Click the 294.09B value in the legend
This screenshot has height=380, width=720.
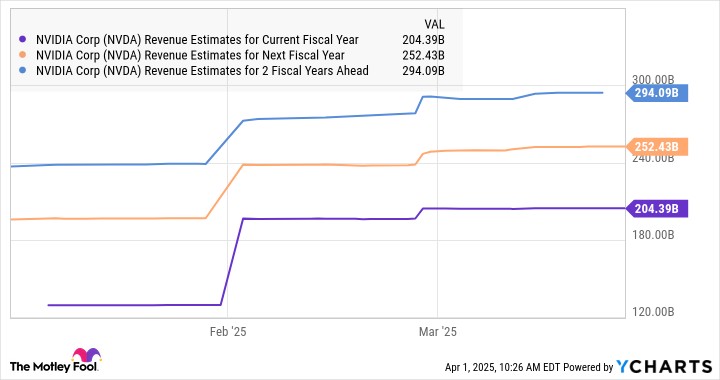423,71
